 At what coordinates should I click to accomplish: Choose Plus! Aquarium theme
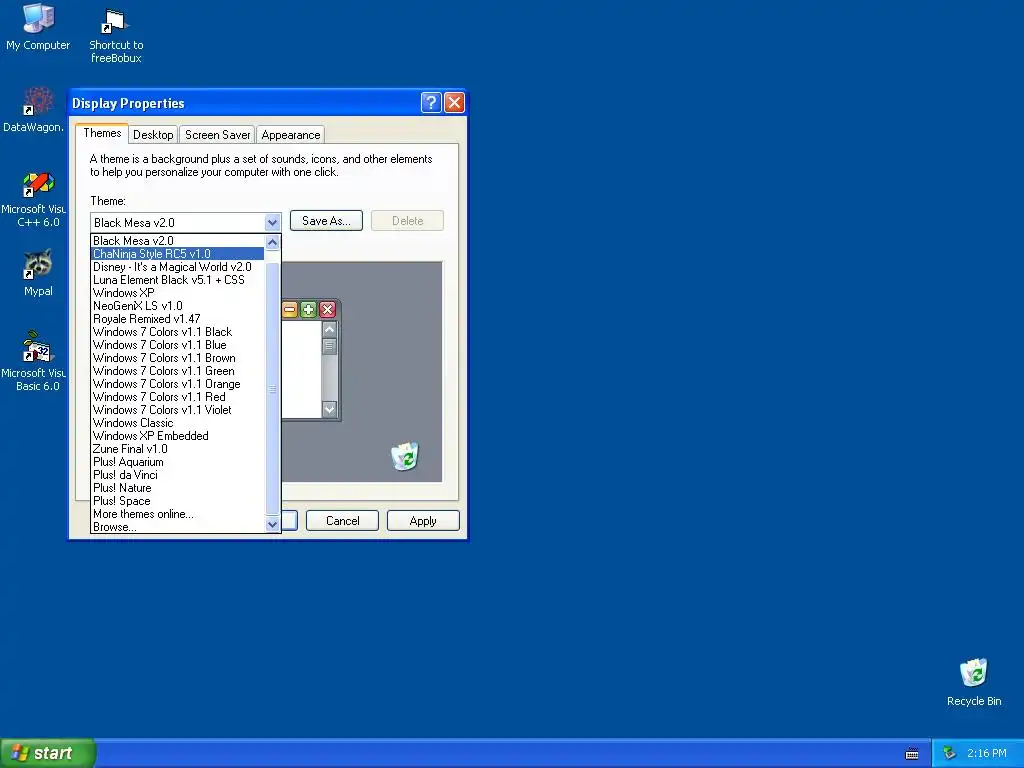coord(178,462)
